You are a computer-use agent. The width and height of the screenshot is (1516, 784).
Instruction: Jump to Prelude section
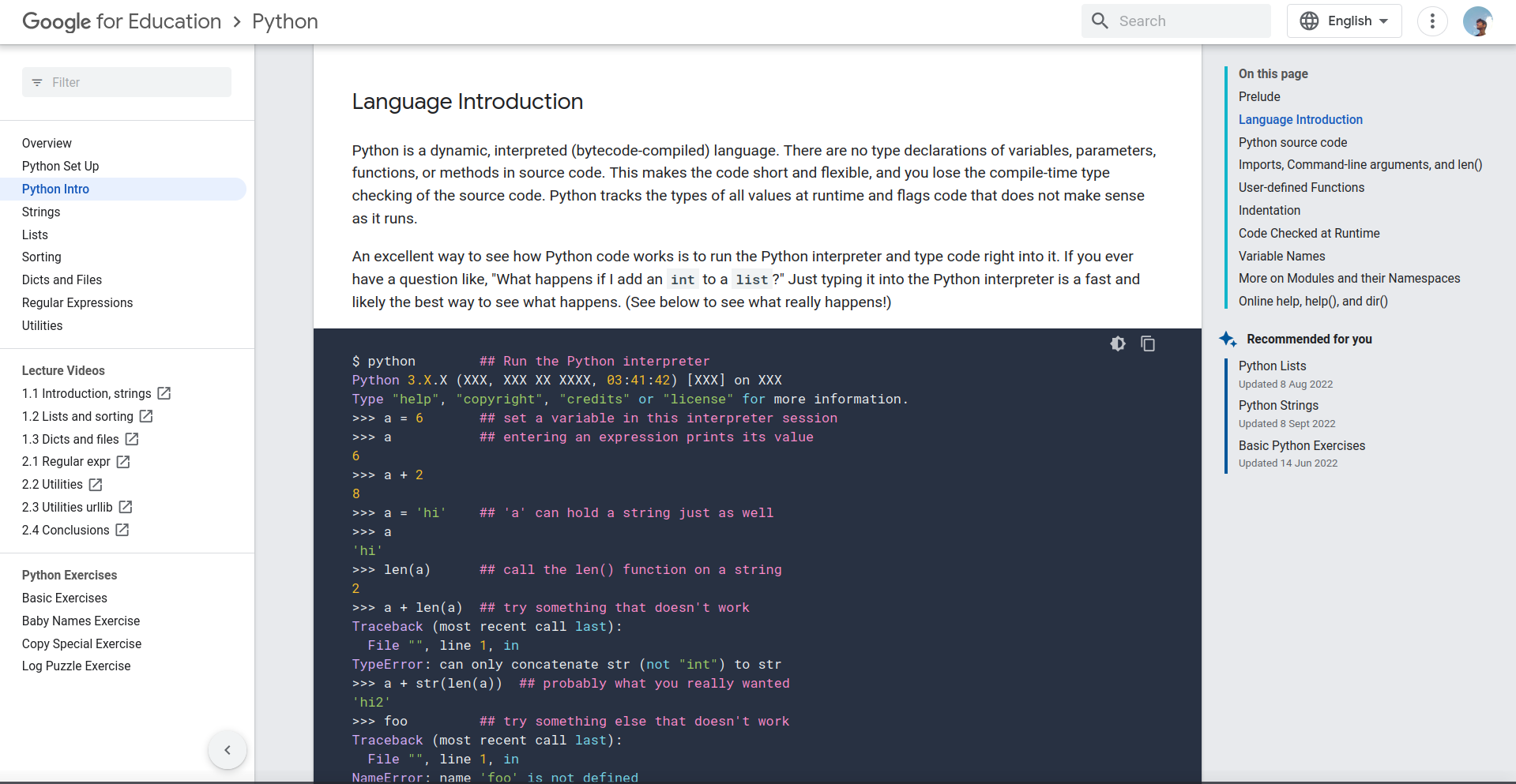point(1259,96)
